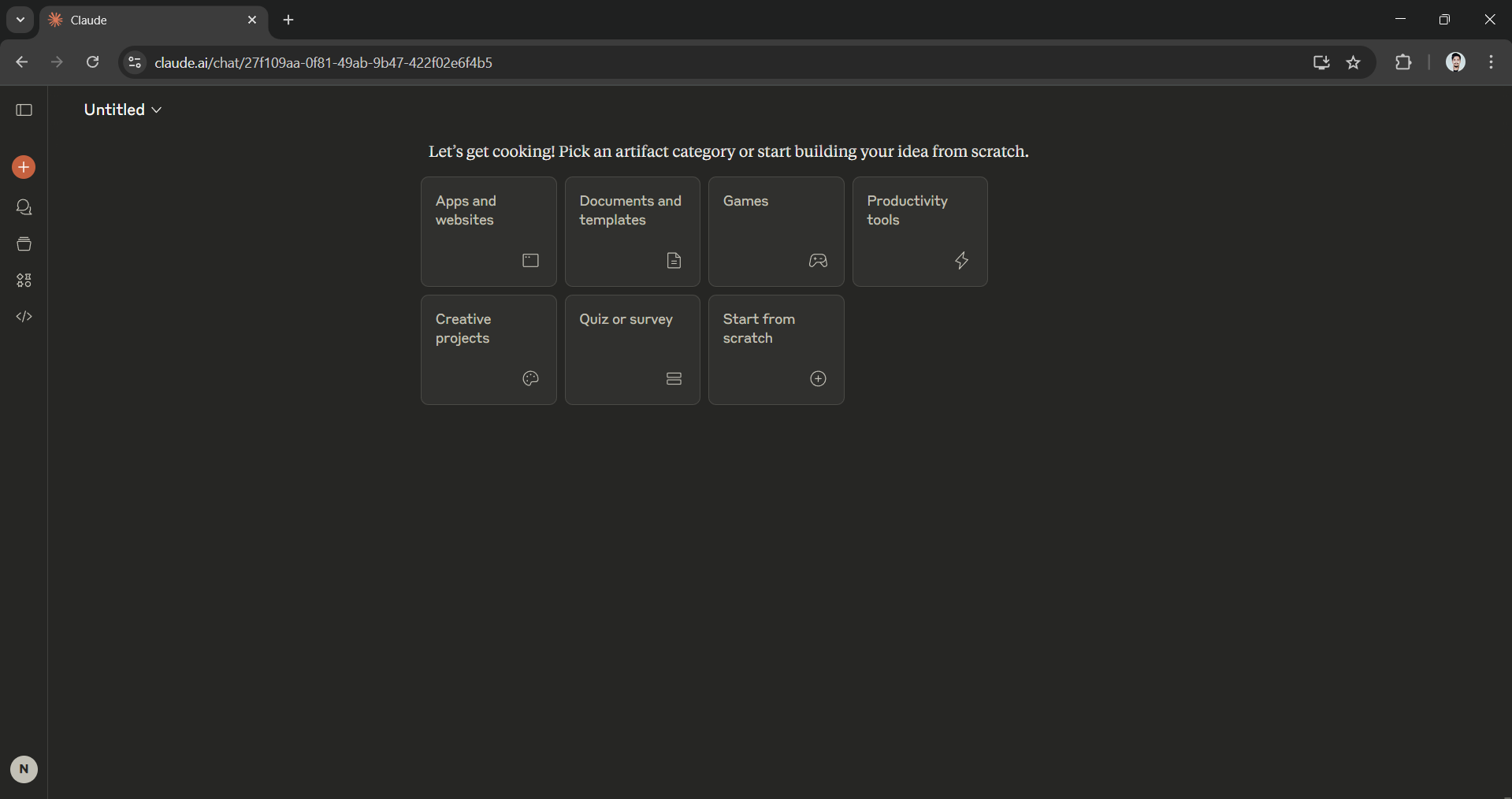Screen dimensions: 1512x799
Task: Choose the Apps and websites category
Action: pyautogui.click(x=489, y=232)
